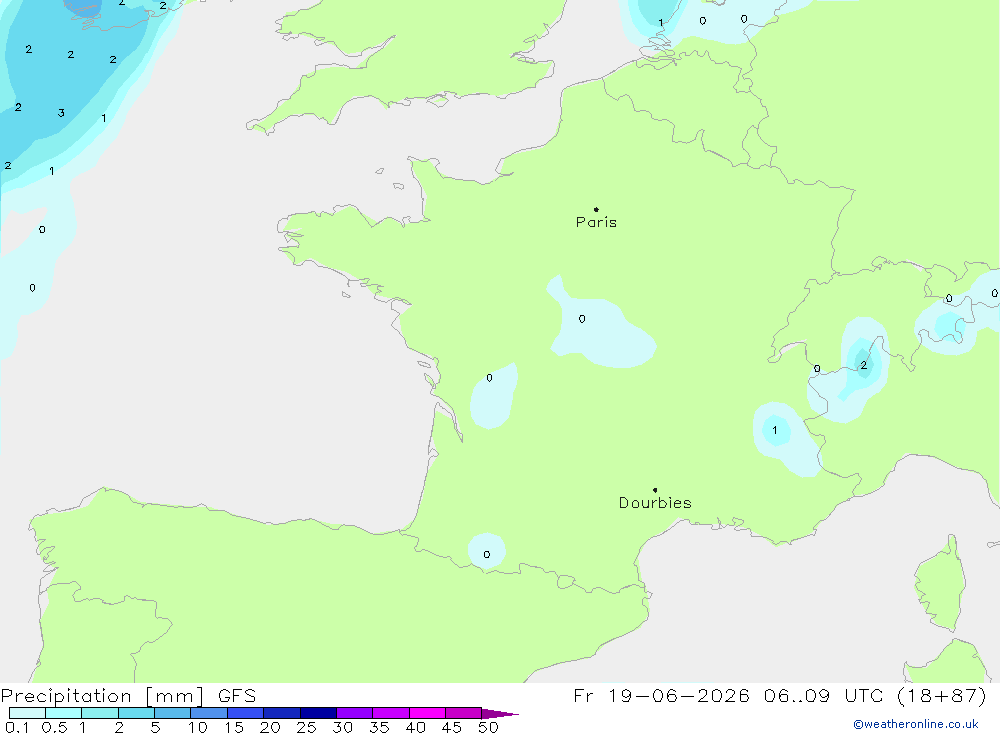Pick the 15–20 mm blue legend swatch
Viewport: 1000px width, 733px height.
click(246, 713)
